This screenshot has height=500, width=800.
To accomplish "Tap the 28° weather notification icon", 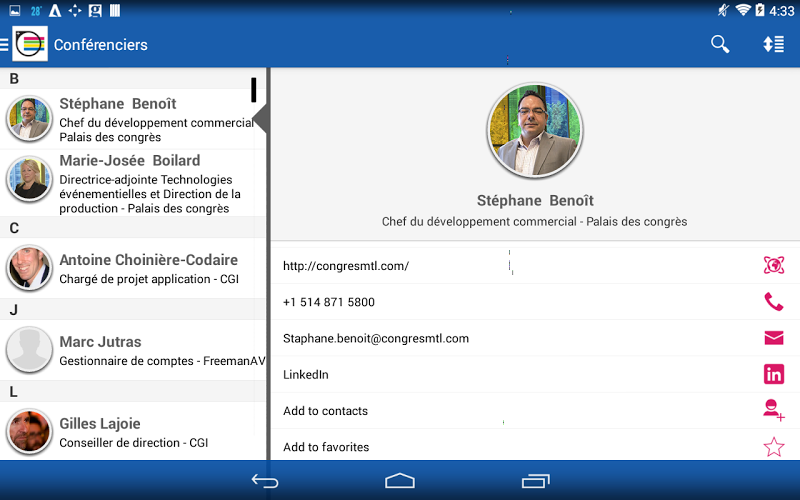I will [36, 11].
